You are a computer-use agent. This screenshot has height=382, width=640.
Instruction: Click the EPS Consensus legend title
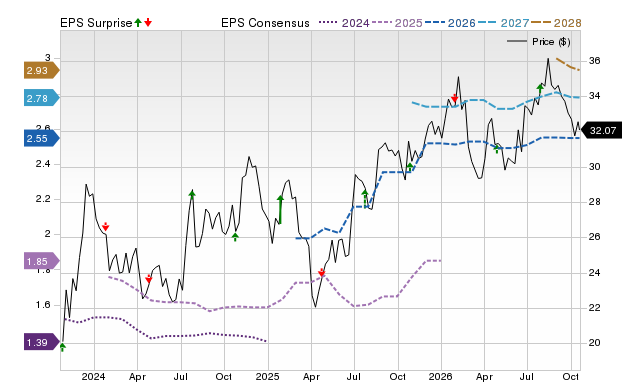tap(265, 23)
